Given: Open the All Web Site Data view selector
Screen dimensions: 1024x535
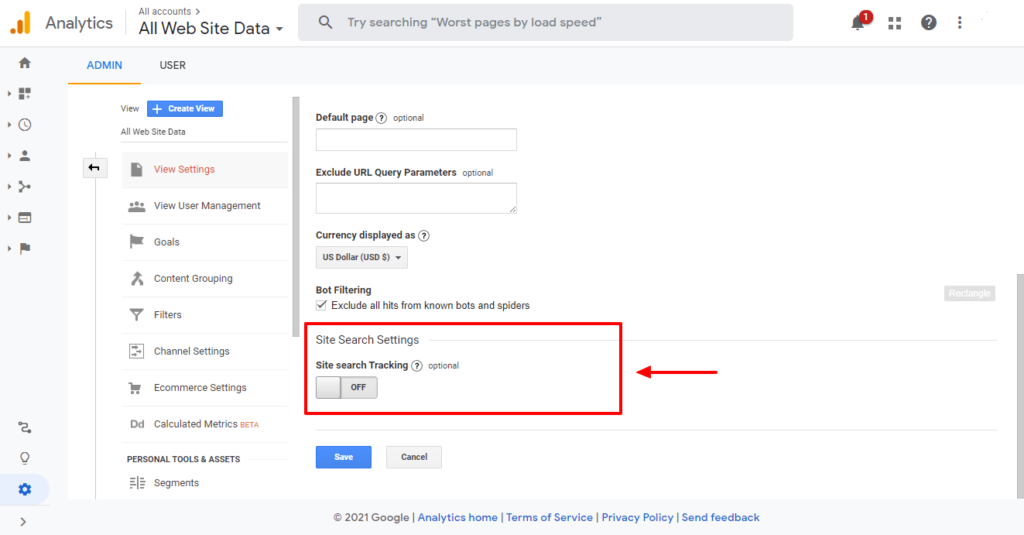Looking at the screenshot, I should (210, 29).
